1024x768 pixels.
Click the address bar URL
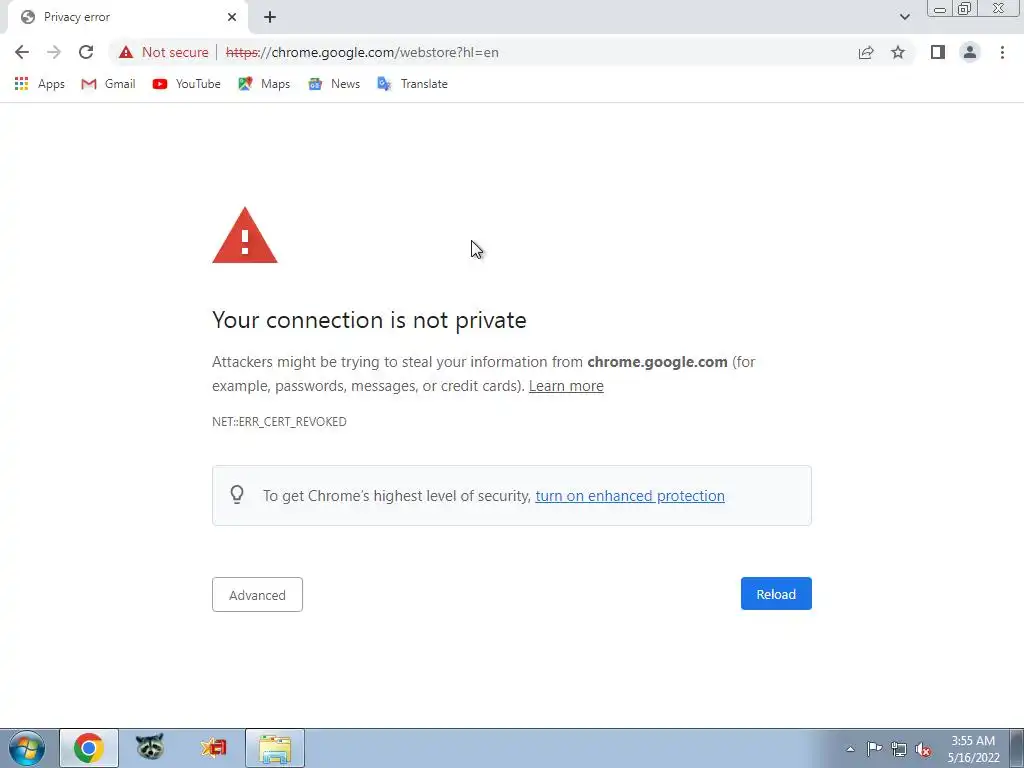362,52
